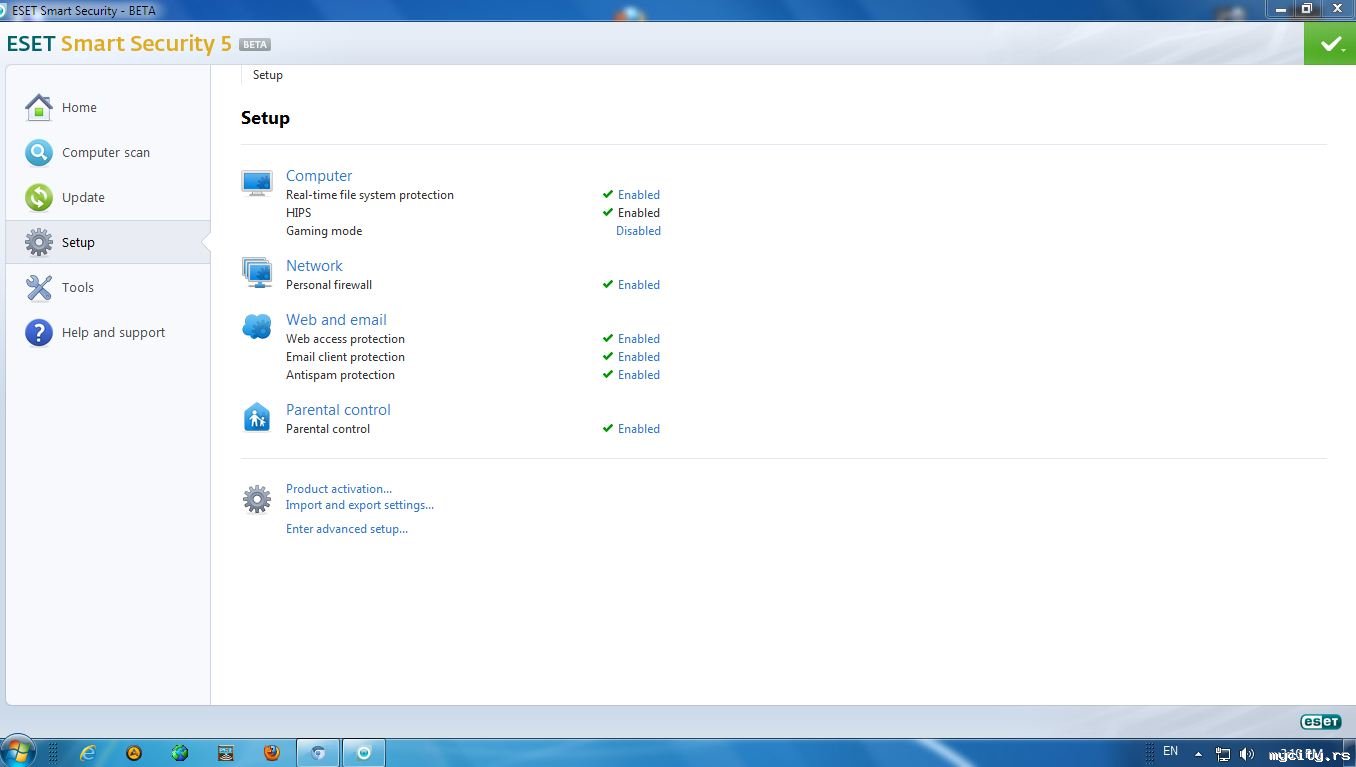Viewport: 1356px width, 767px height.
Task: Toggle Parental control Enabled status
Action: pyautogui.click(x=639, y=429)
